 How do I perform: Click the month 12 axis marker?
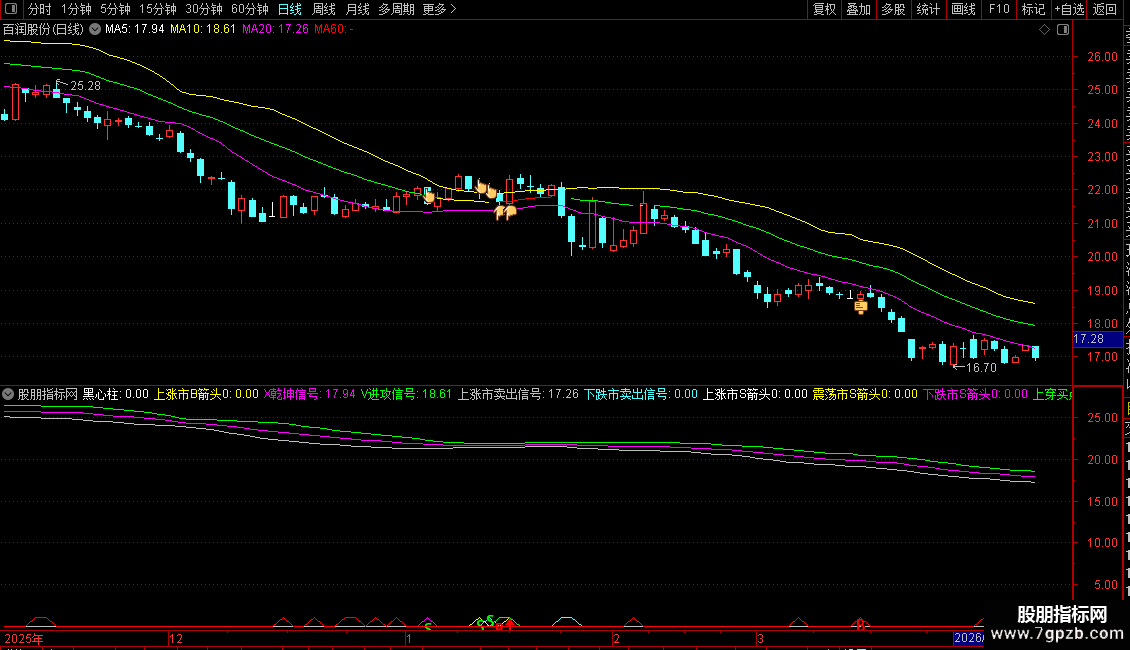click(176, 638)
